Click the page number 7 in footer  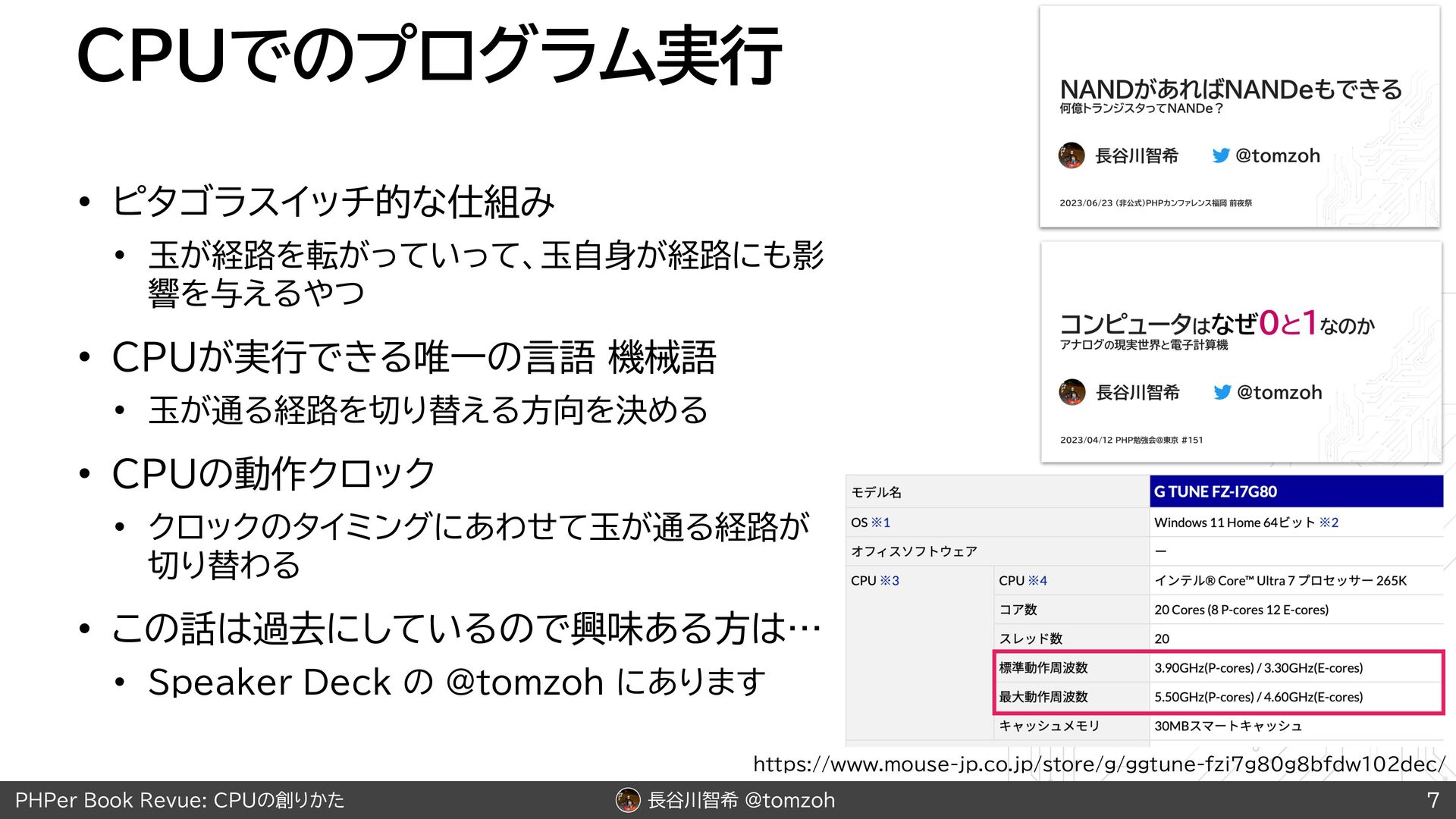click(x=1432, y=800)
